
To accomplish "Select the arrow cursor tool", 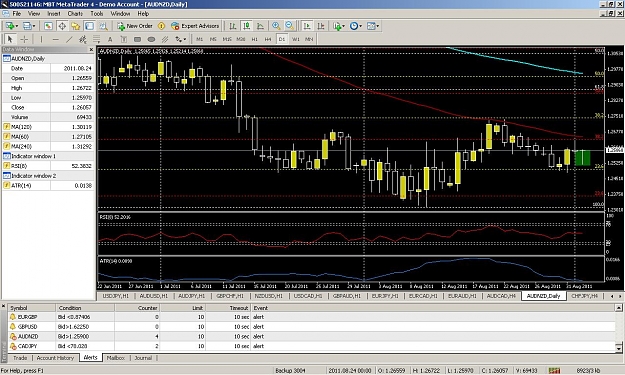I will pos(10,39).
